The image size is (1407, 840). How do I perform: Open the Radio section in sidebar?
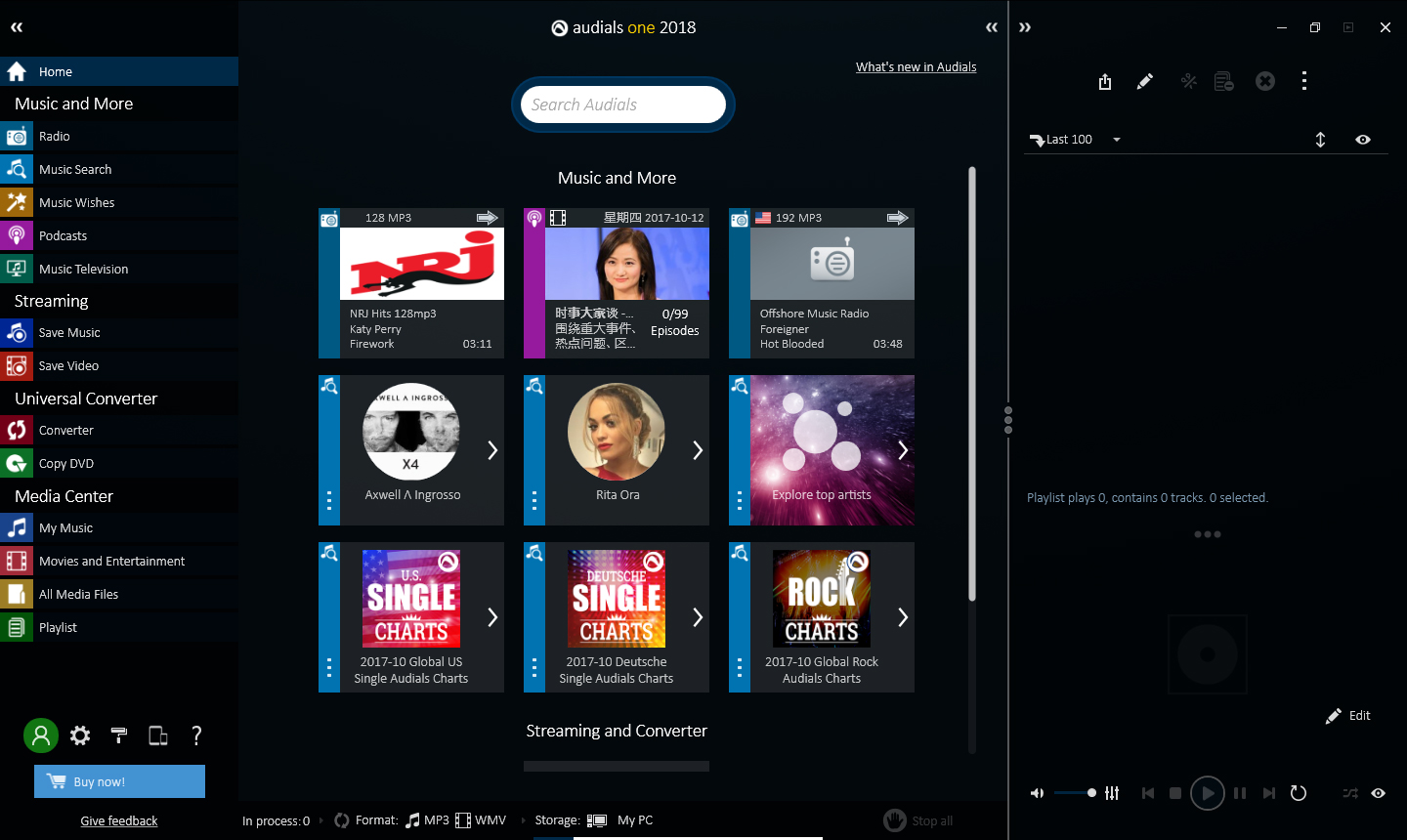tap(119, 137)
